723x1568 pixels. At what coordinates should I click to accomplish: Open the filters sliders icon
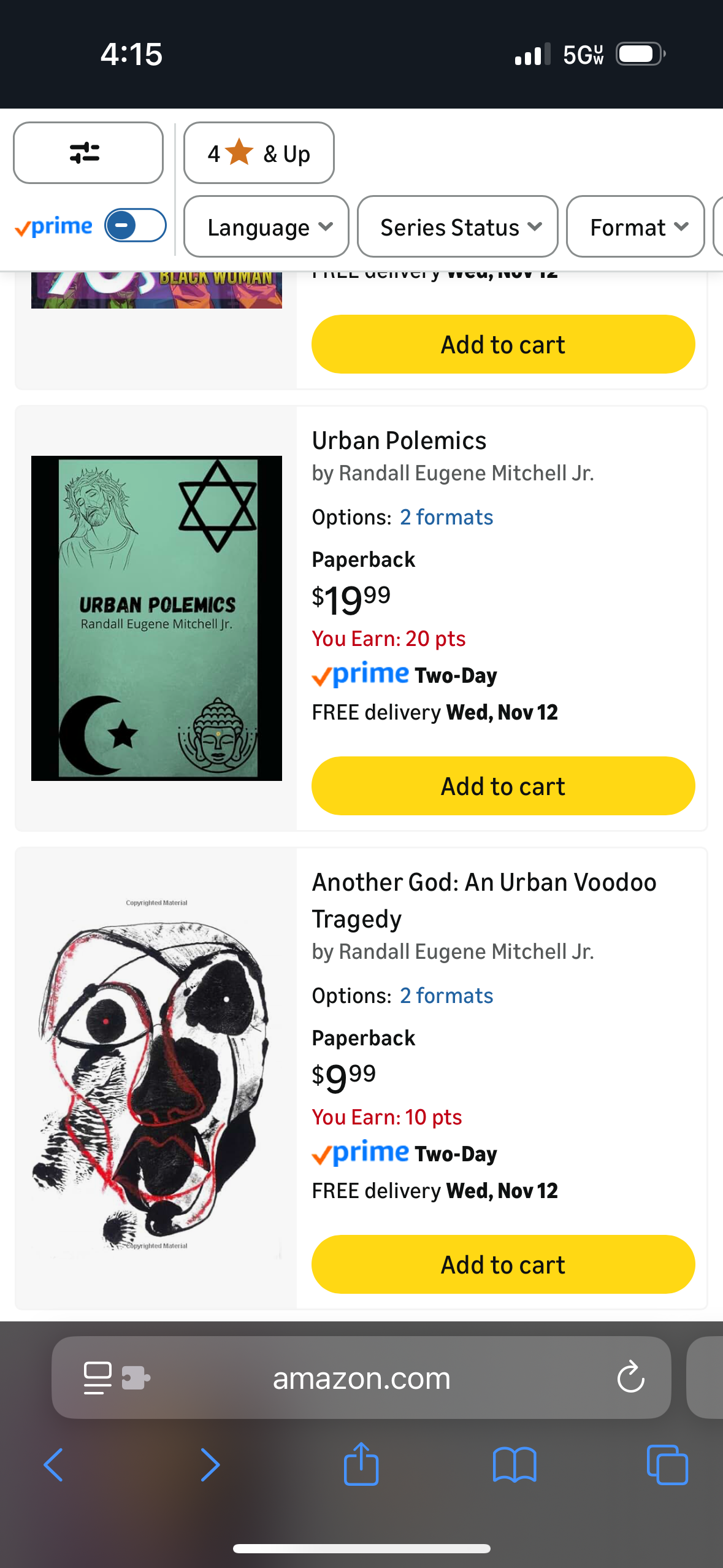(88, 153)
